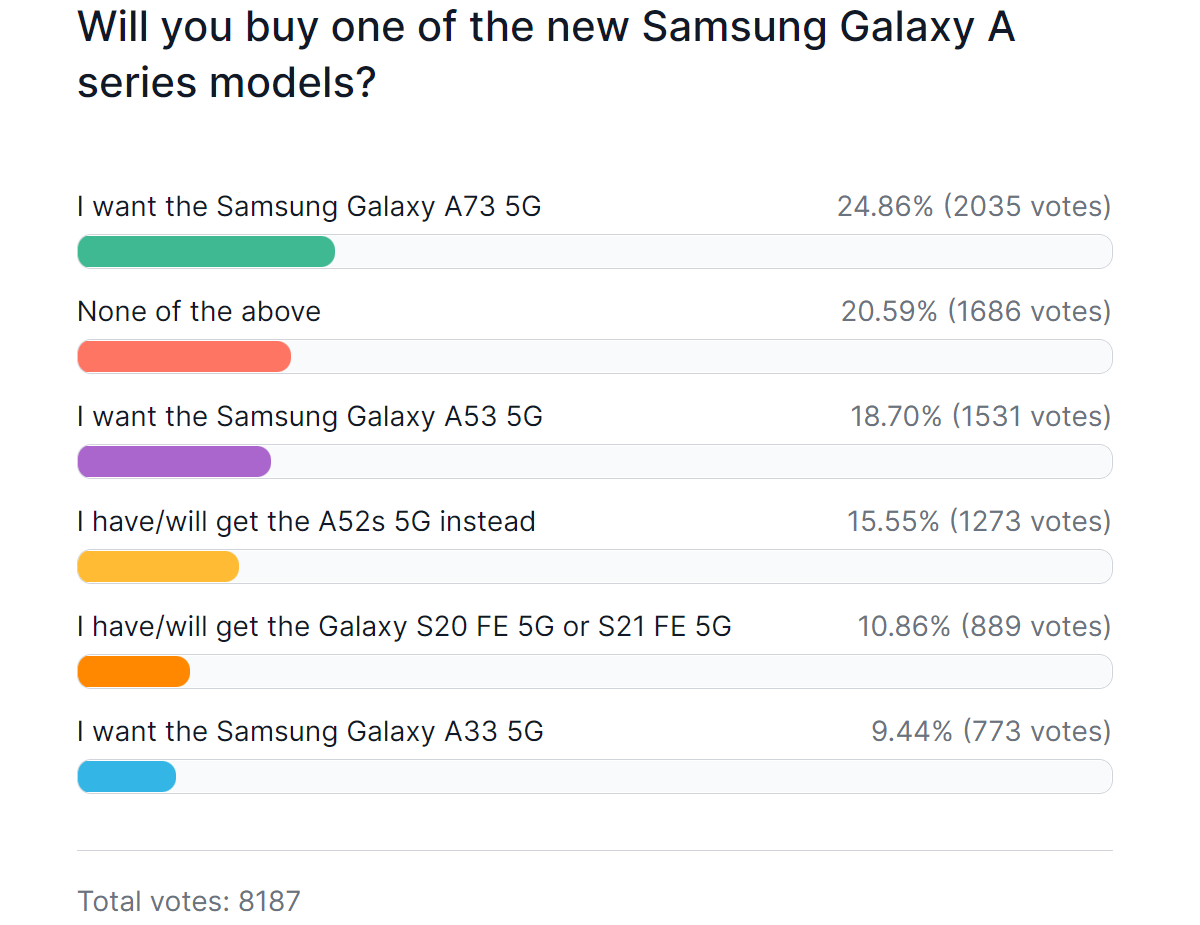Select the "I have/will get the A52s 5G instead" option

click(306, 522)
